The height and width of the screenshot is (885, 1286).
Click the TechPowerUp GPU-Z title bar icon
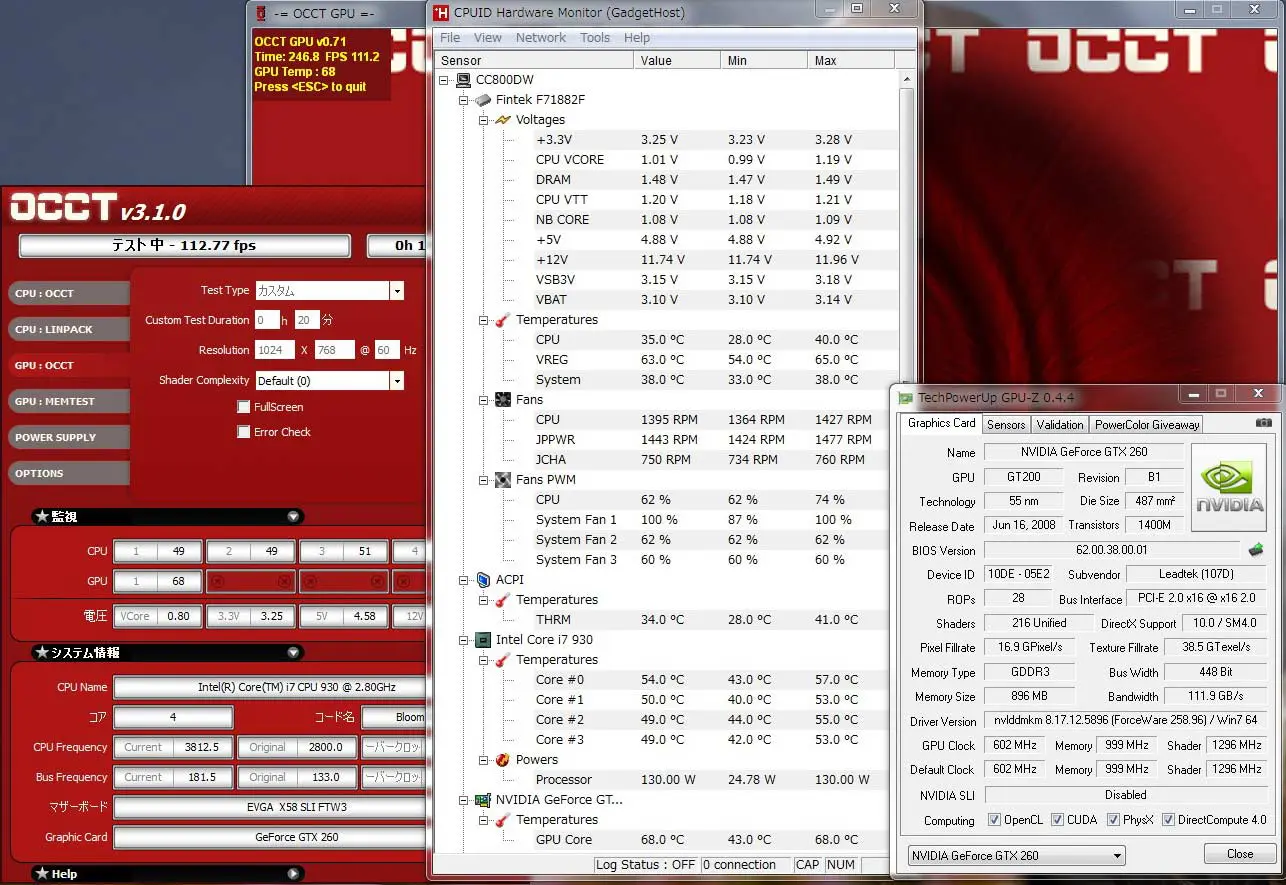(x=906, y=397)
